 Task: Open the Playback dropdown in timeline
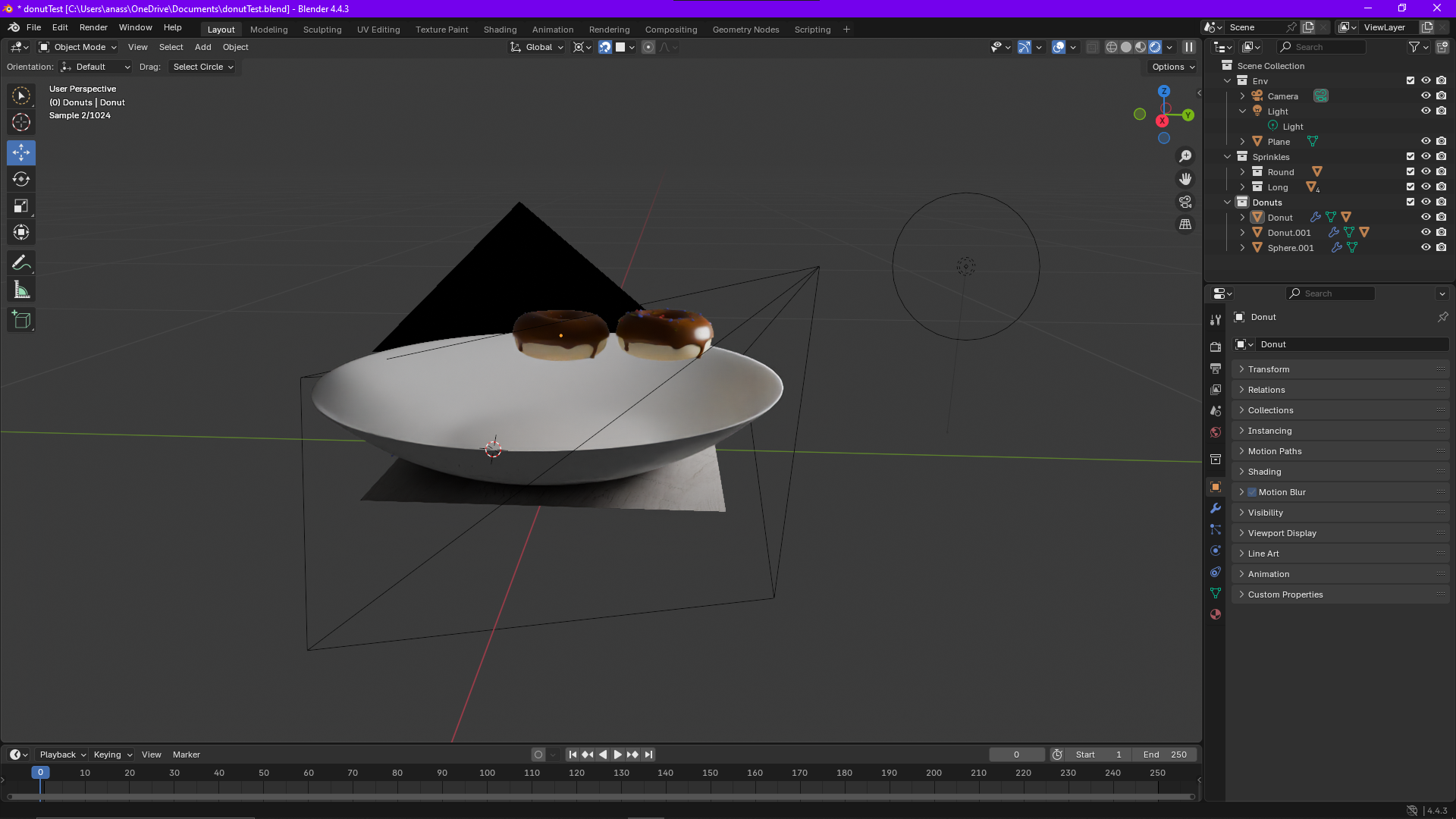click(x=62, y=755)
